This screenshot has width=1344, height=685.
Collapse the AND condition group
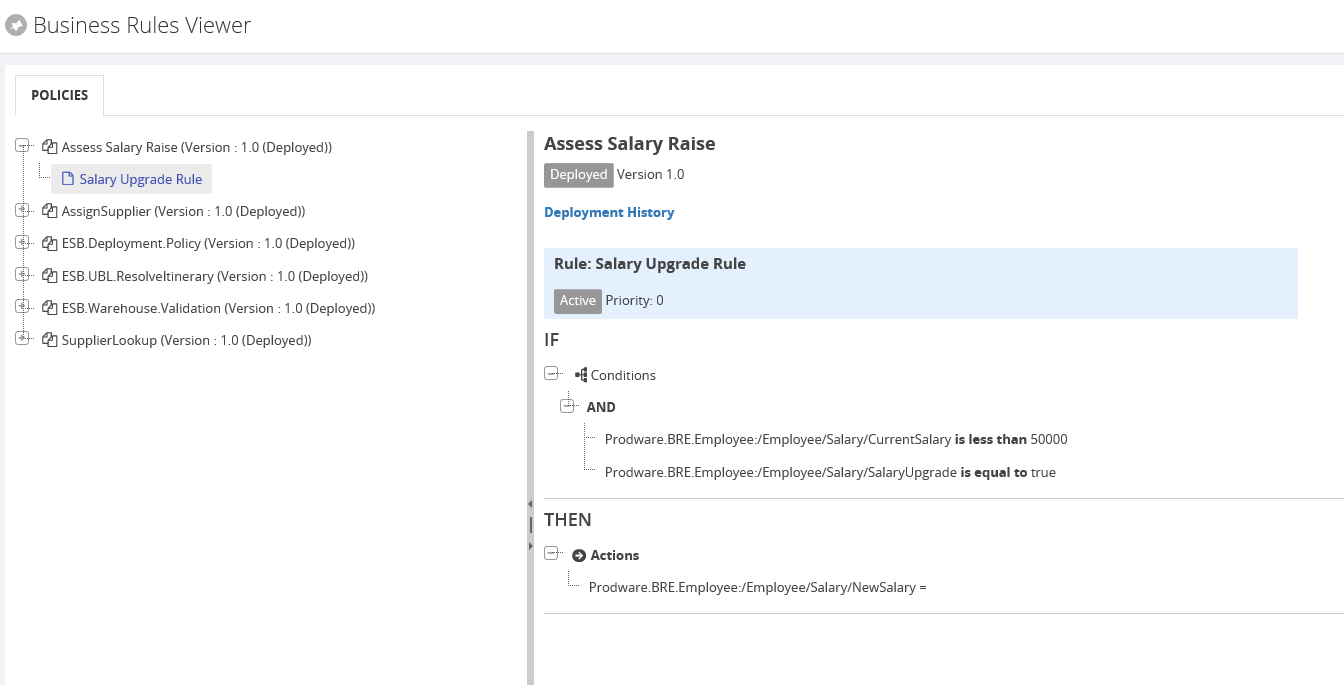[x=567, y=406]
